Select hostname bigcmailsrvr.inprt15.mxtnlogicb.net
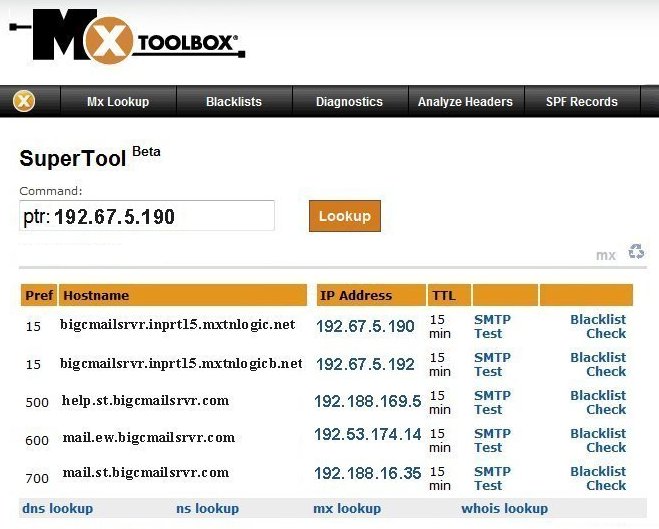The height and width of the screenshot is (529, 659). [x=181, y=363]
